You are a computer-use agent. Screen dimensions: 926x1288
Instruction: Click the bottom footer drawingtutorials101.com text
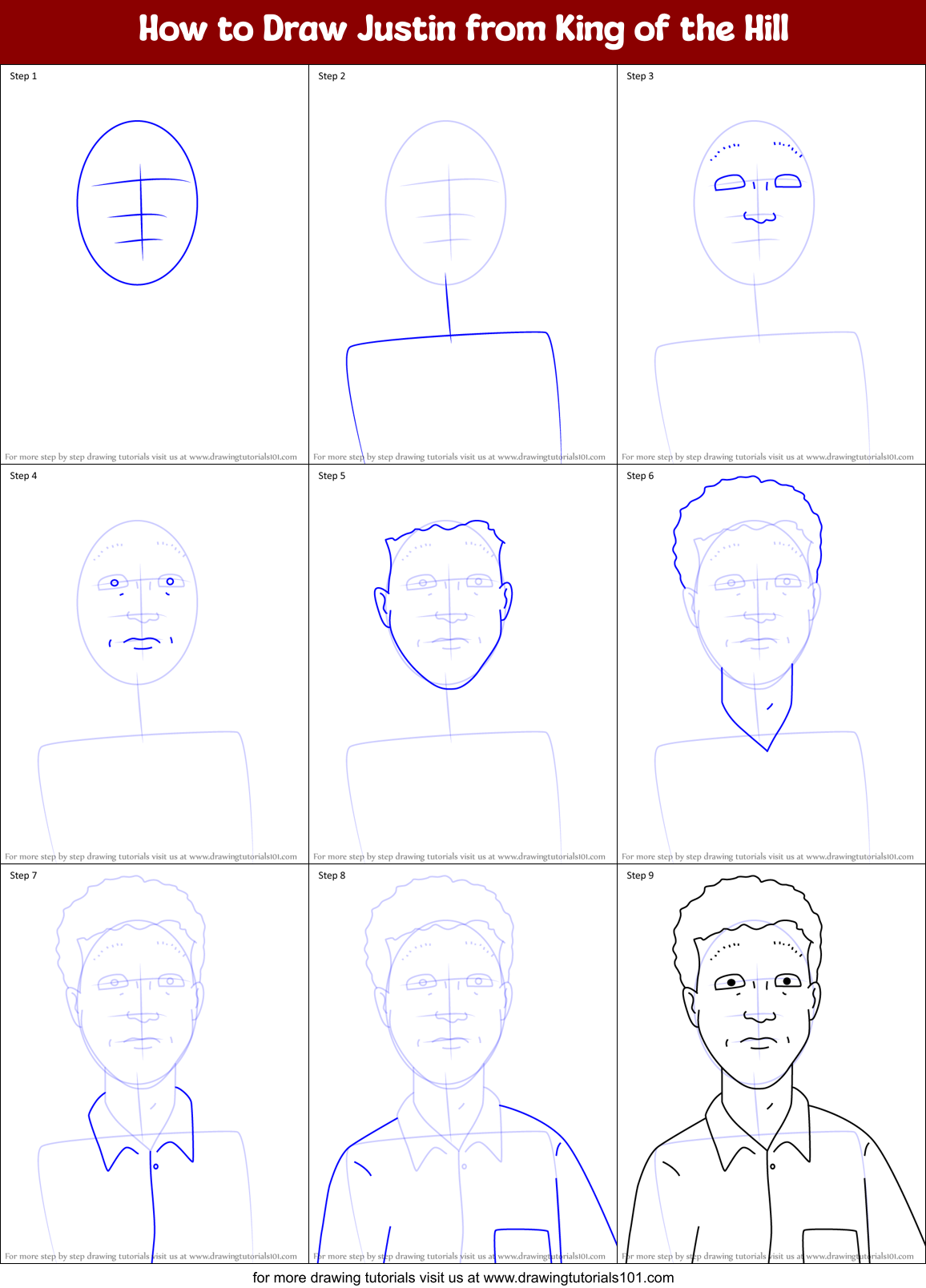point(463,1278)
